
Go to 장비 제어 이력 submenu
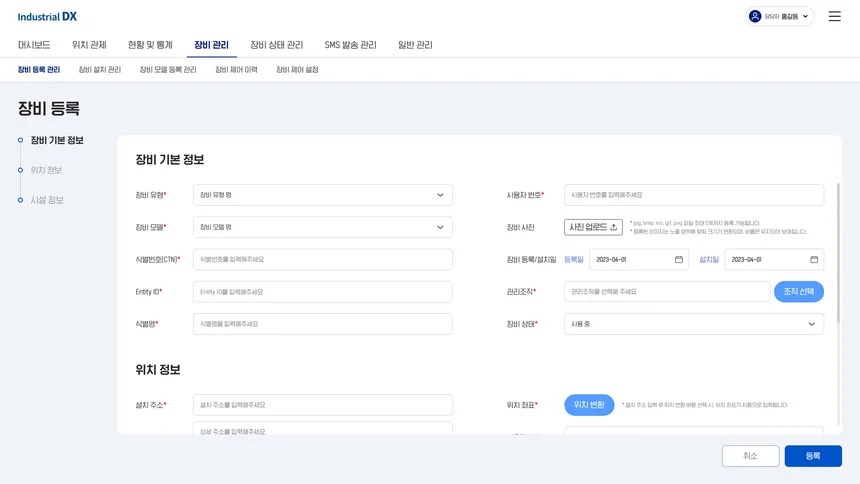point(236,70)
